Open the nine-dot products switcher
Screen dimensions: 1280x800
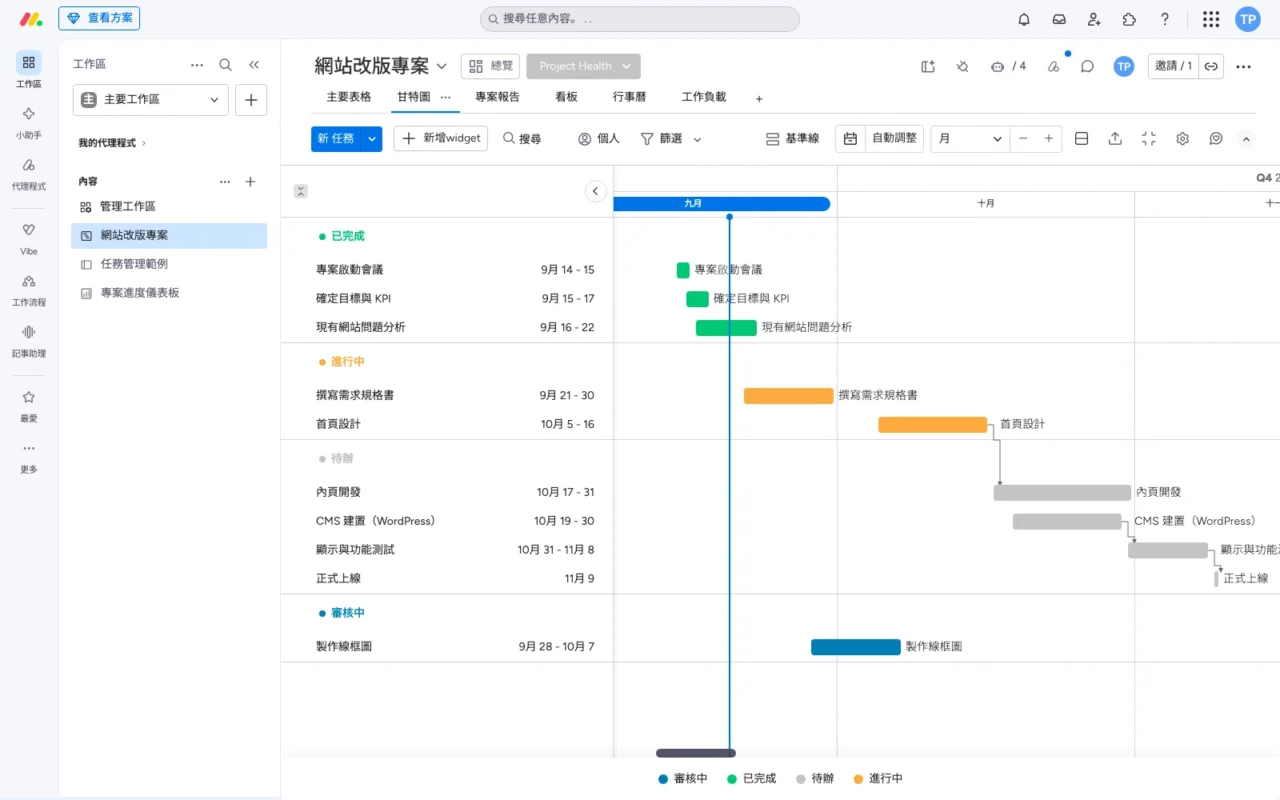pyautogui.click(x=1211, y=19)
